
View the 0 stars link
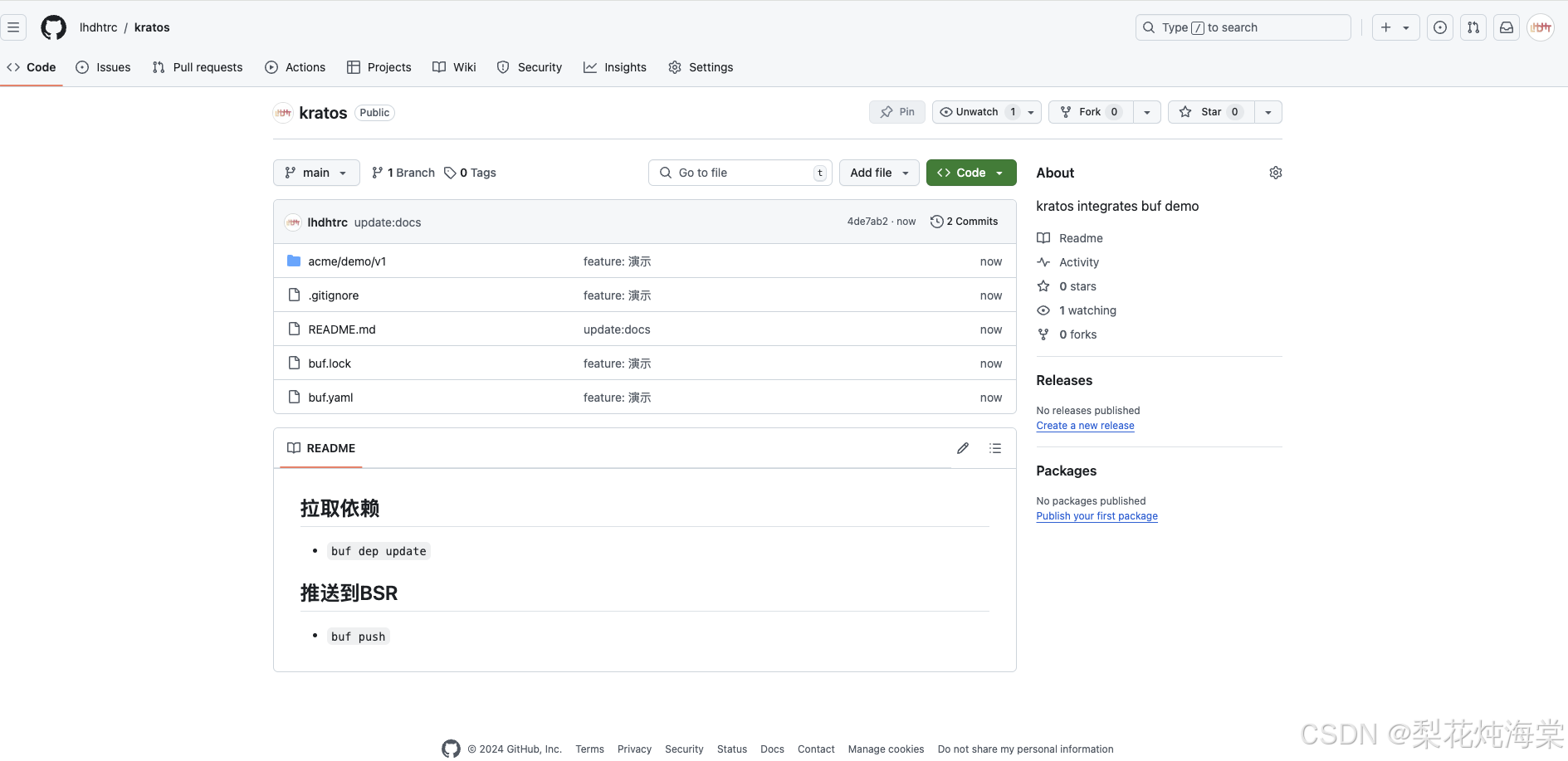[x=1067, y=286]
